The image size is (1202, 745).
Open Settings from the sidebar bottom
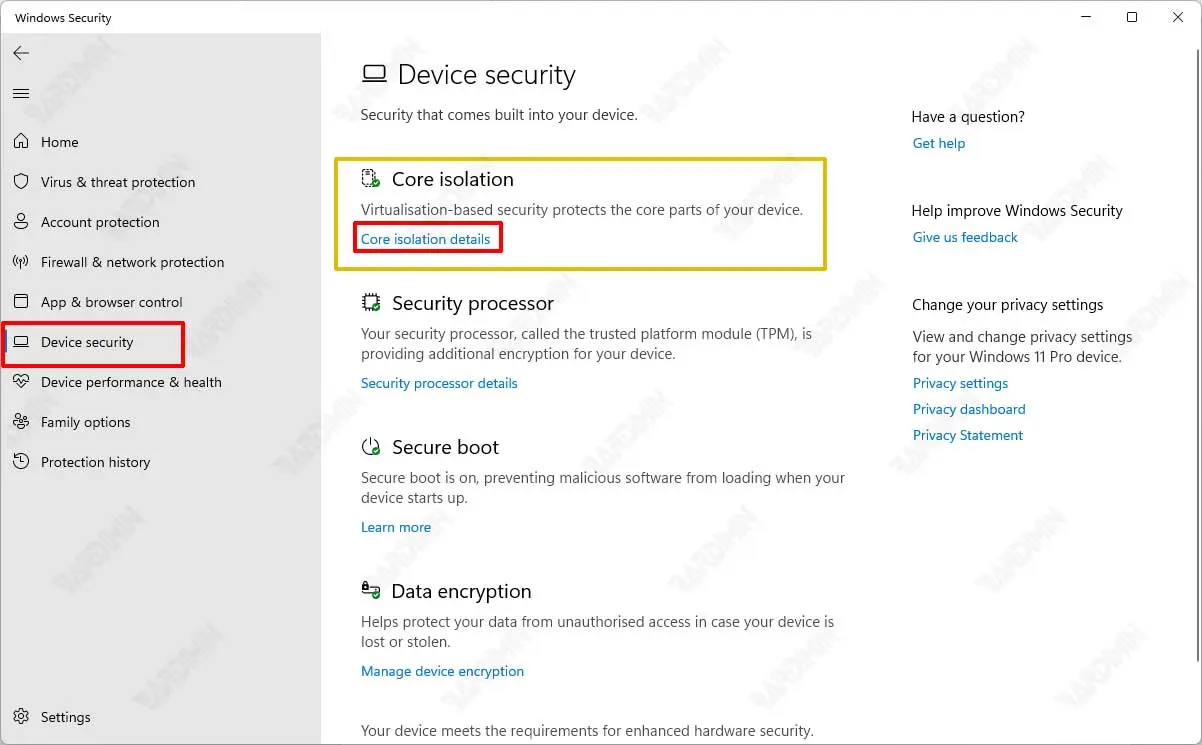65,717
